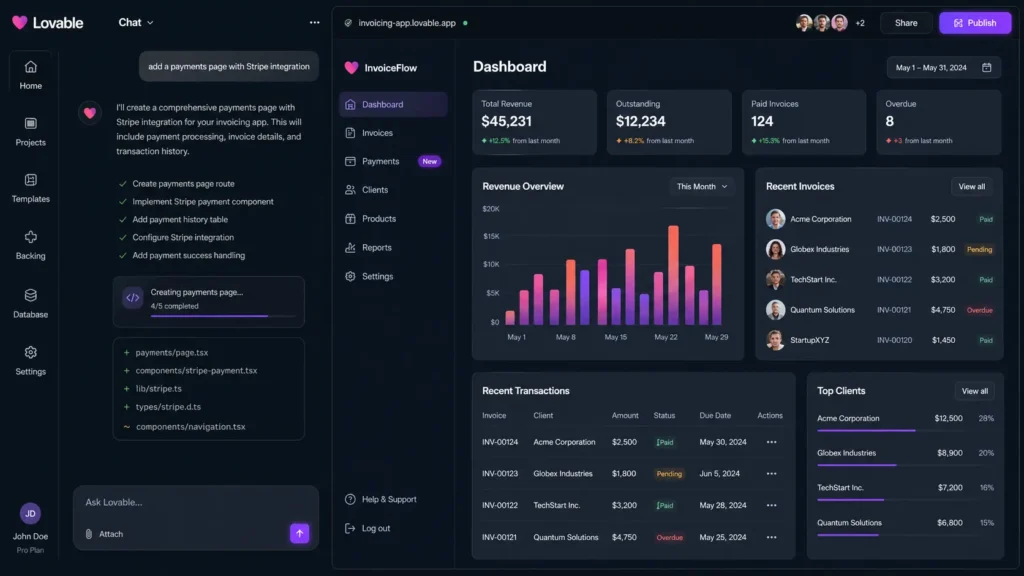
Task: Click the Lovable heart logo
Action: (18, 22)
